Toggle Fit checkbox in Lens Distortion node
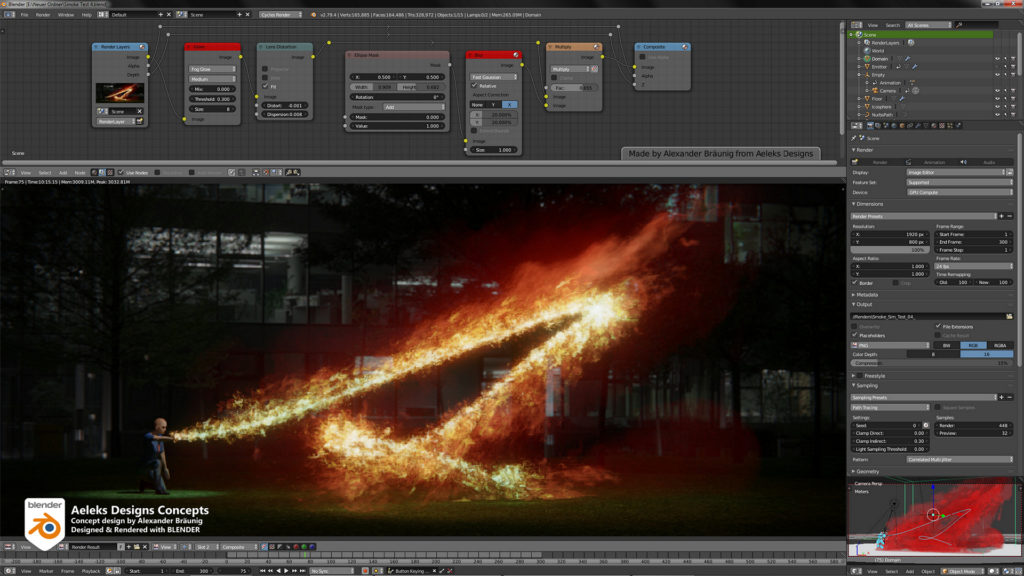 pos(265,86)
